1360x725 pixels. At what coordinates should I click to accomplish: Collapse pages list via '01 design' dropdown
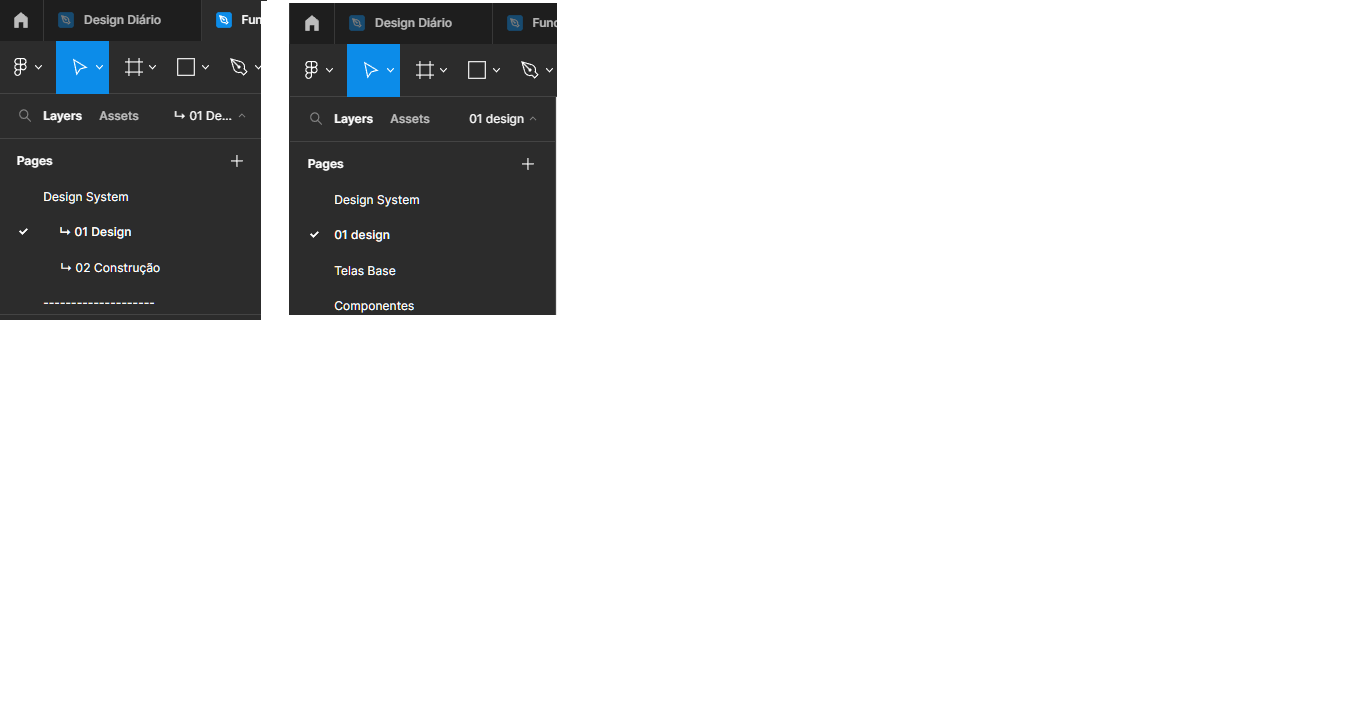[x=503, y=119]
